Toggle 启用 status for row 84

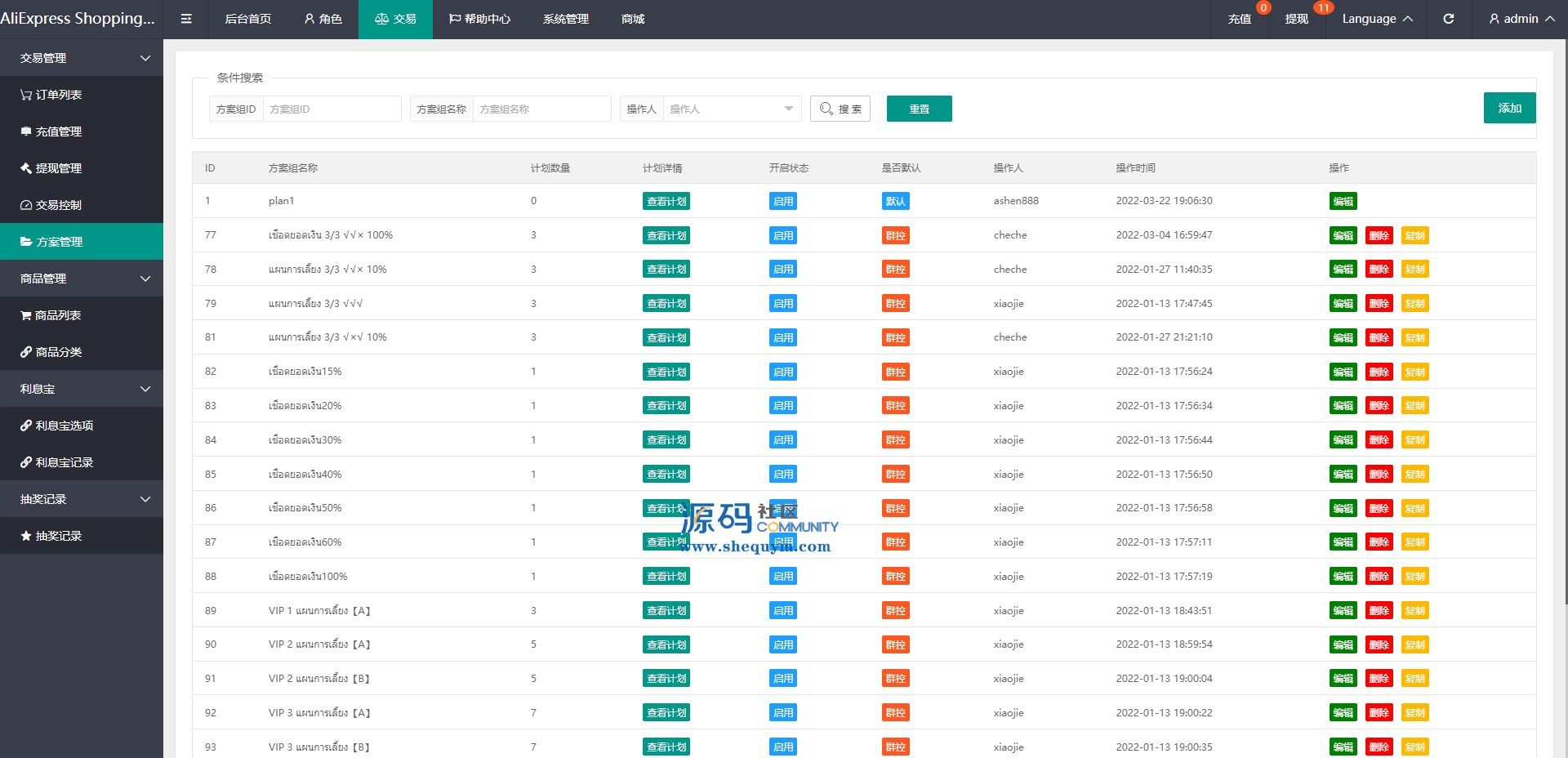click(783, 439)
